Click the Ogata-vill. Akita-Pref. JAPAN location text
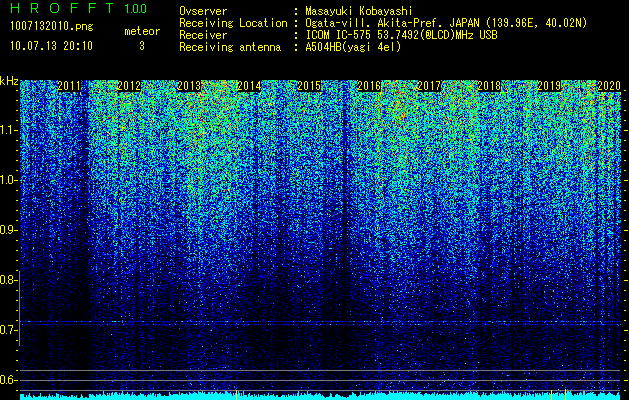This screenshot has height=400, width=629. click(446, 23)
